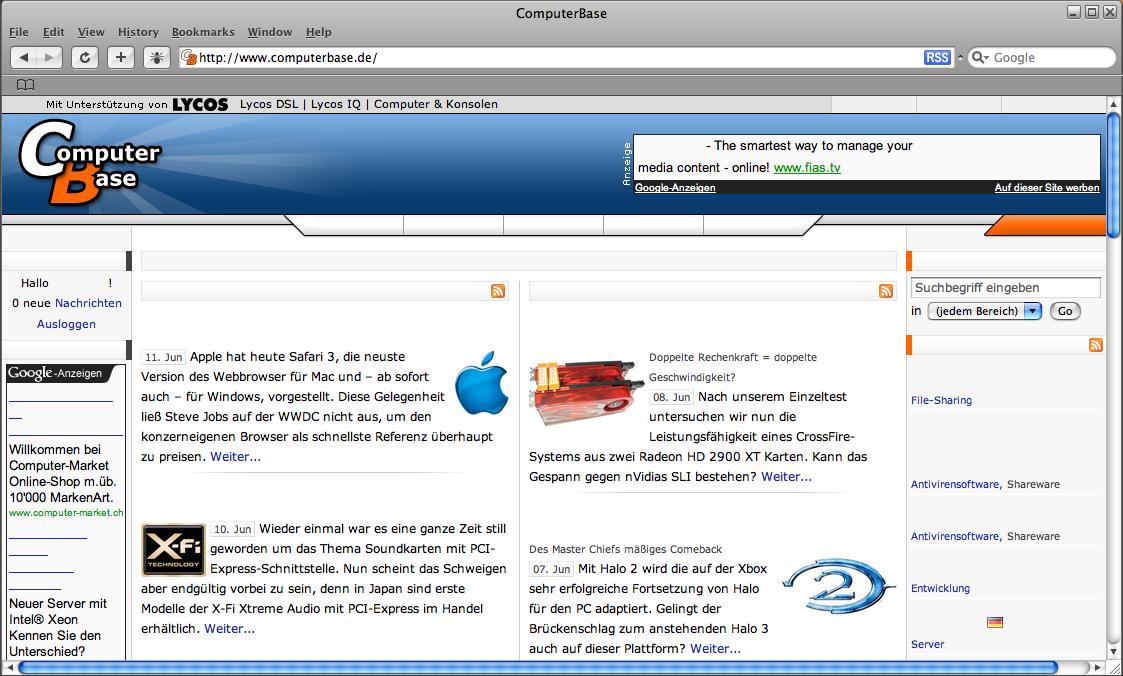The width and height of the screenshot is (1123, 676).
Task: Click the Halo 2 logo image
Action: [838, 586]
